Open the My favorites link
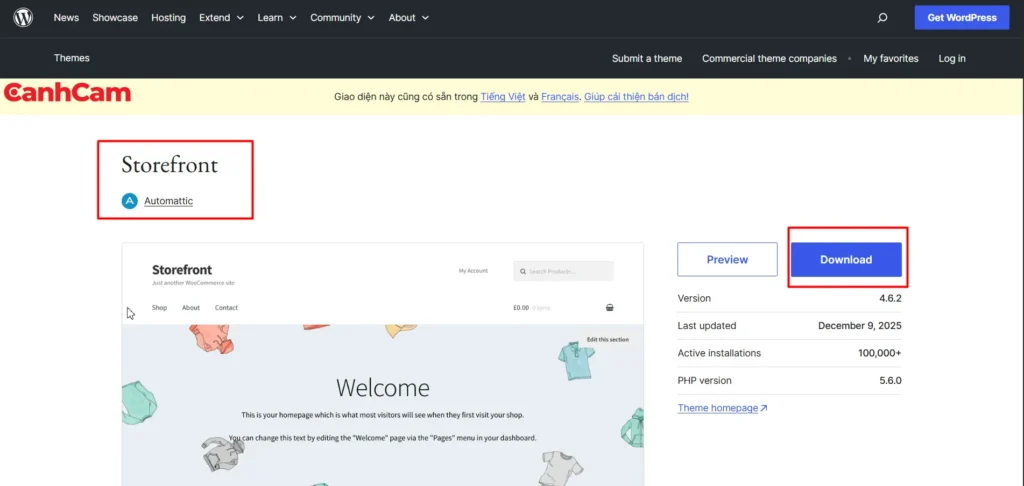 (x=890, y=58)
